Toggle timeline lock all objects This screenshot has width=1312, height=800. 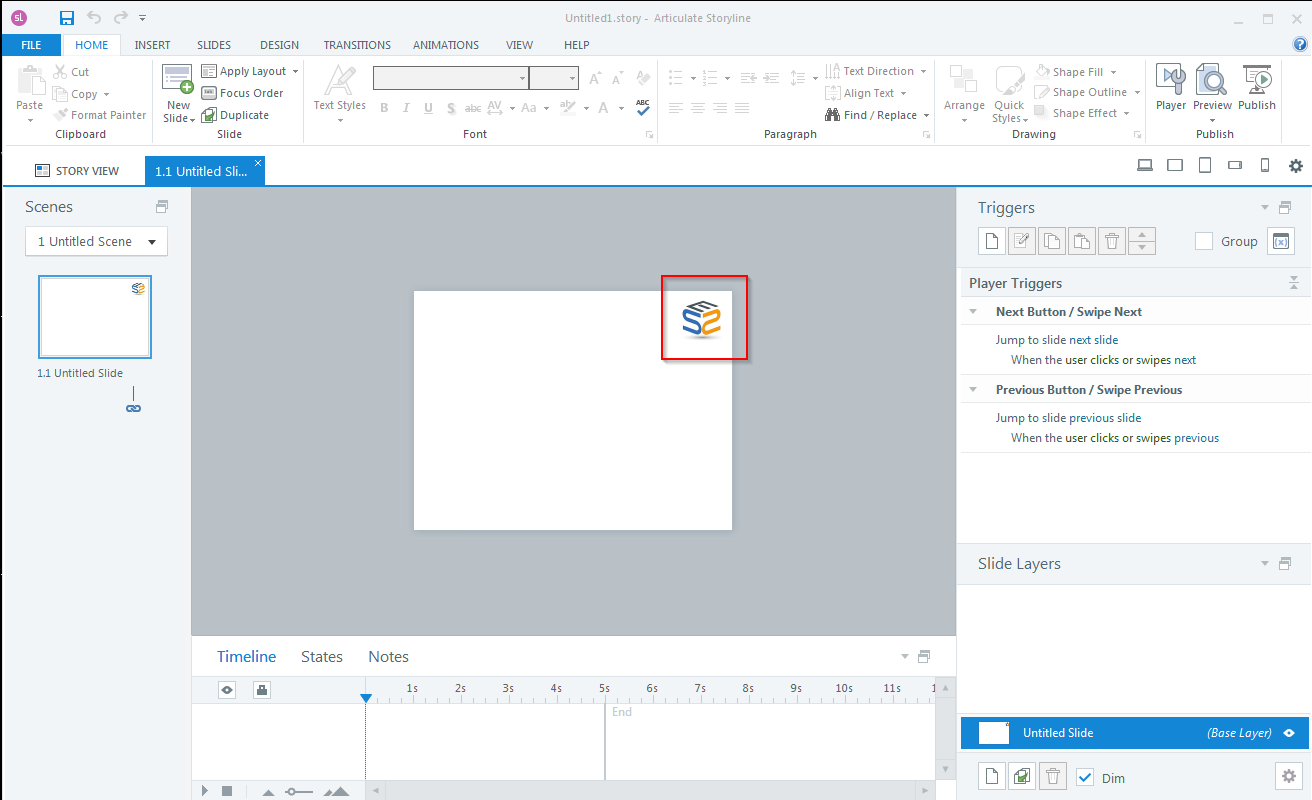[261, 689]
